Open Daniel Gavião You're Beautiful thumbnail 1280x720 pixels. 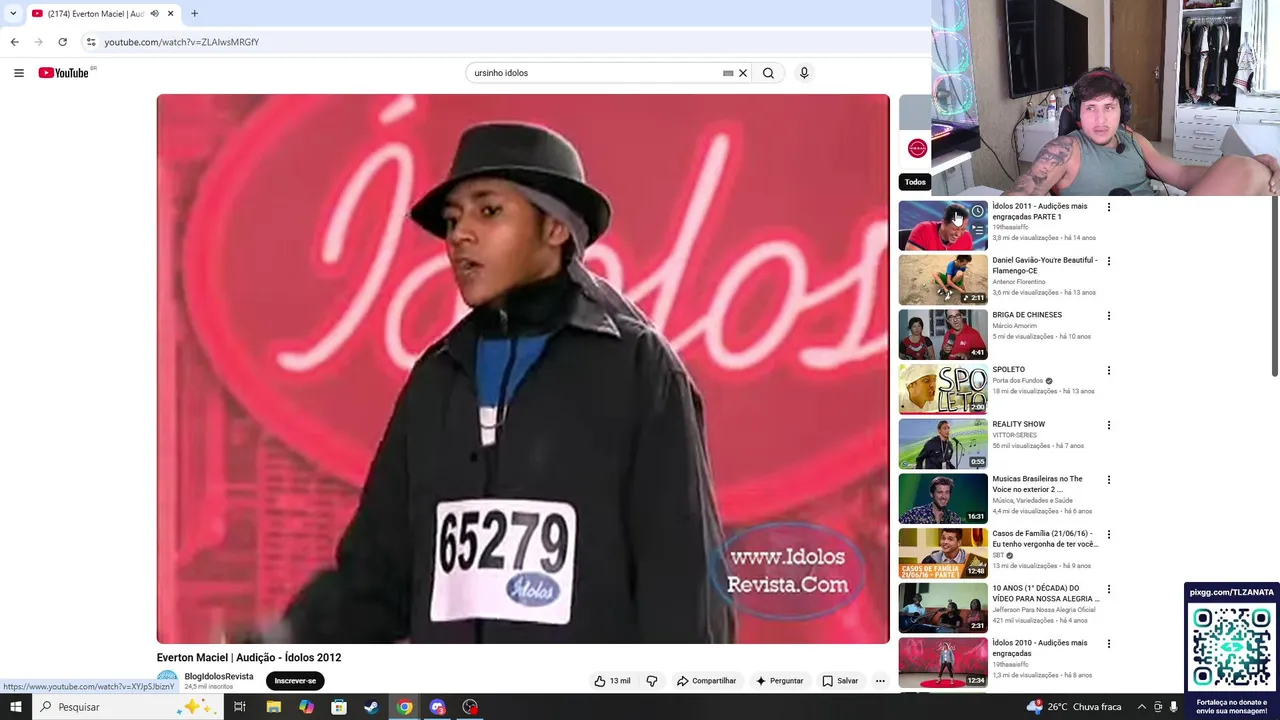pyautogui.click(x=943, y=280)
